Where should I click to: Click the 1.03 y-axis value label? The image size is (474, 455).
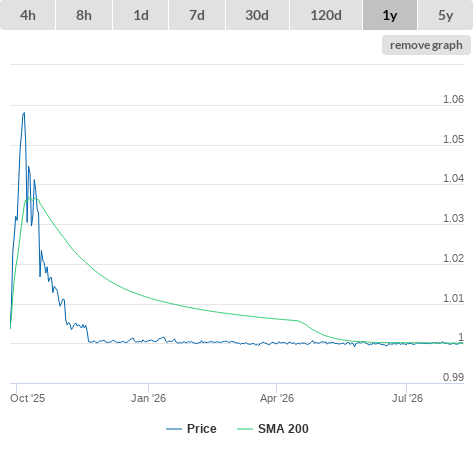coord(453,218)
